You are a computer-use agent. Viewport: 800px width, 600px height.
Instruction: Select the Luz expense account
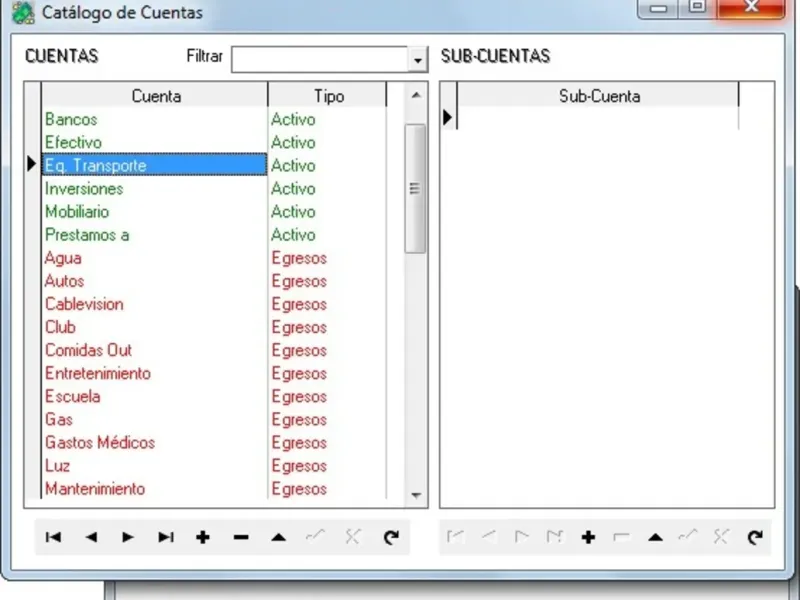pos(155,466)
